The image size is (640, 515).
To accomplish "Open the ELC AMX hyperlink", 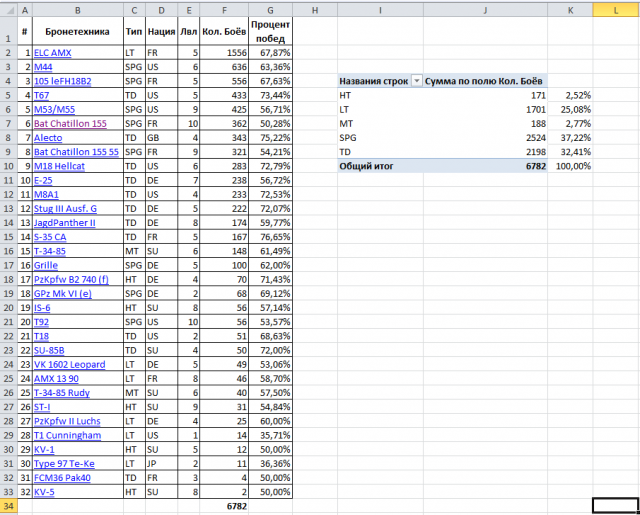I will [52, 52].
